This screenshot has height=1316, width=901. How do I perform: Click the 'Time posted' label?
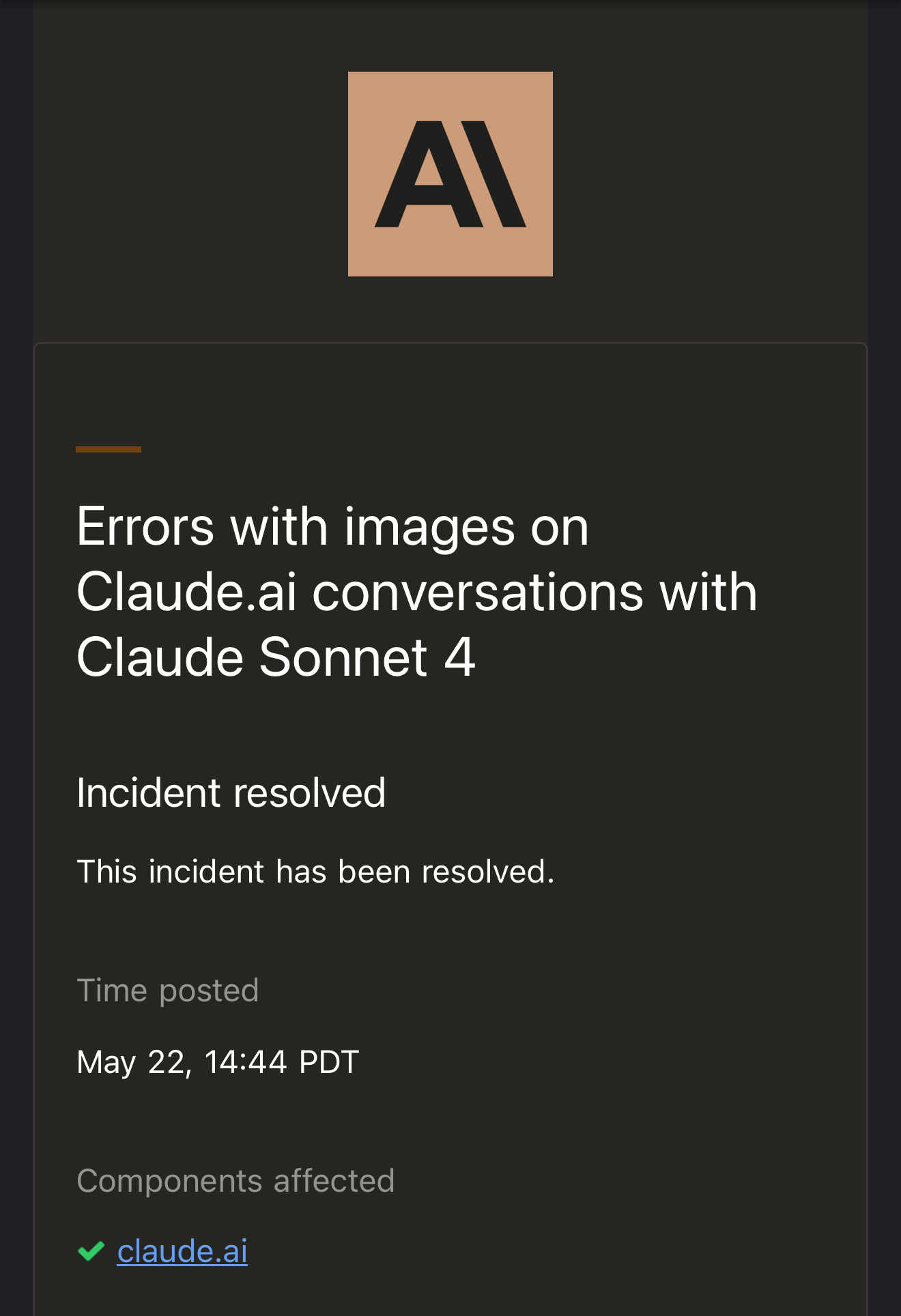[168, 990]
